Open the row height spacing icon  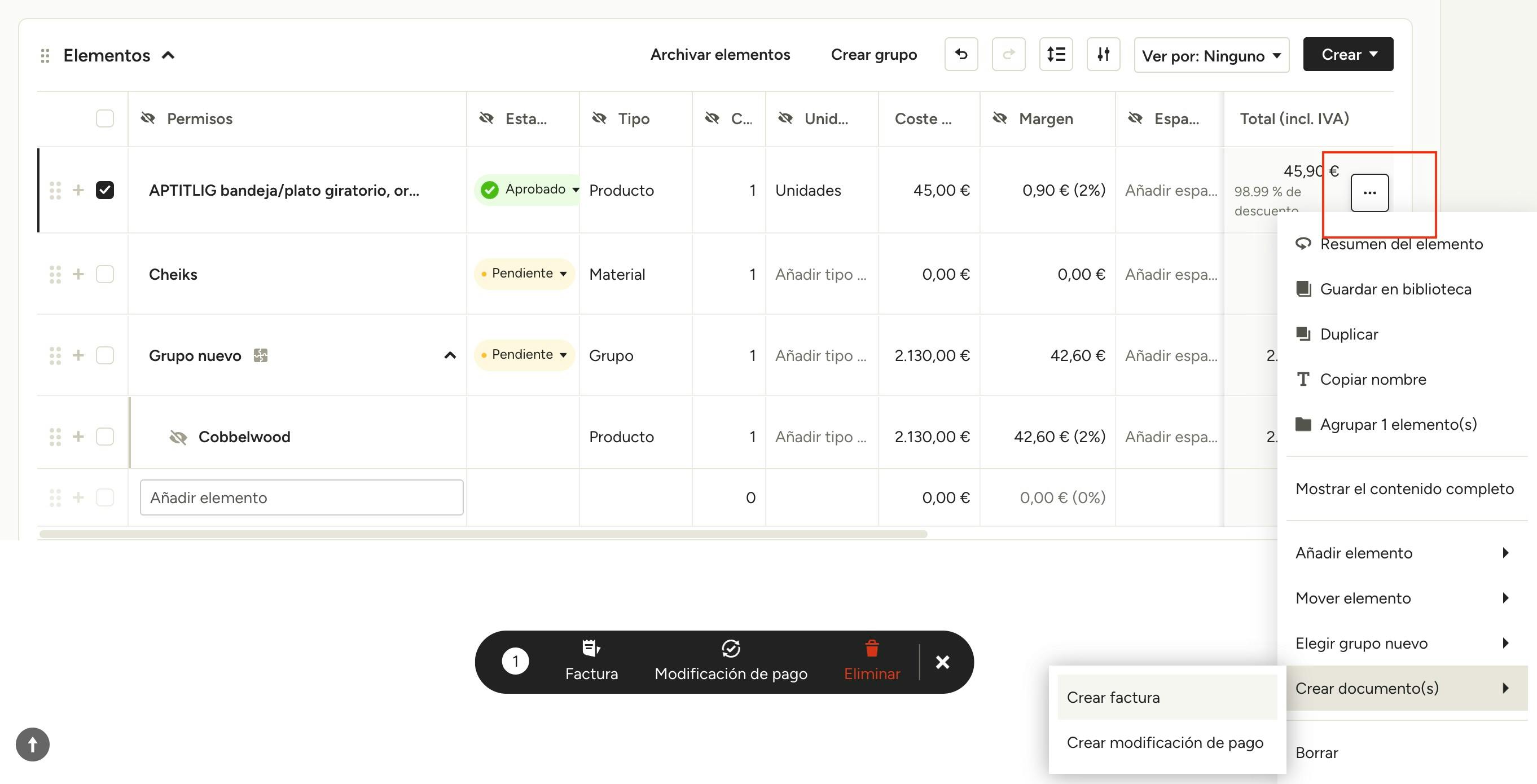coord(1056,54)
